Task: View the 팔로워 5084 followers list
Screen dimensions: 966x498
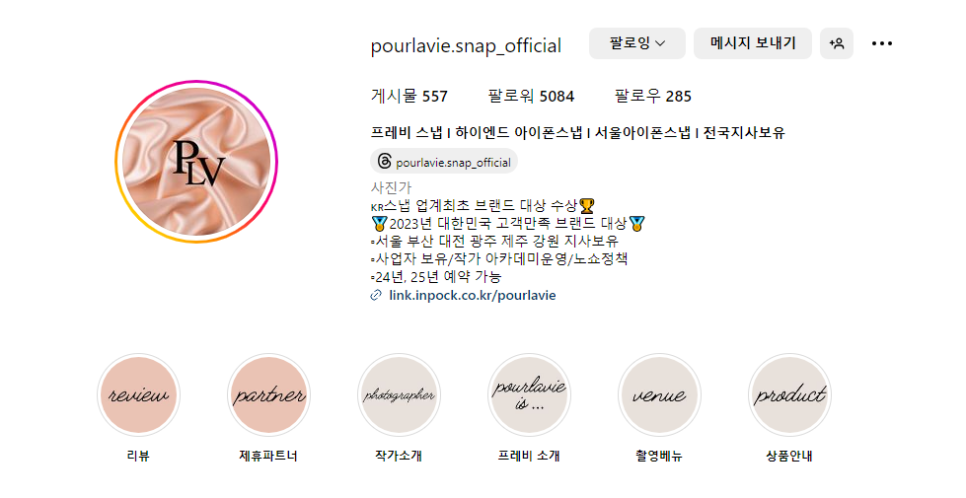Action: click(x=531, y=96)
